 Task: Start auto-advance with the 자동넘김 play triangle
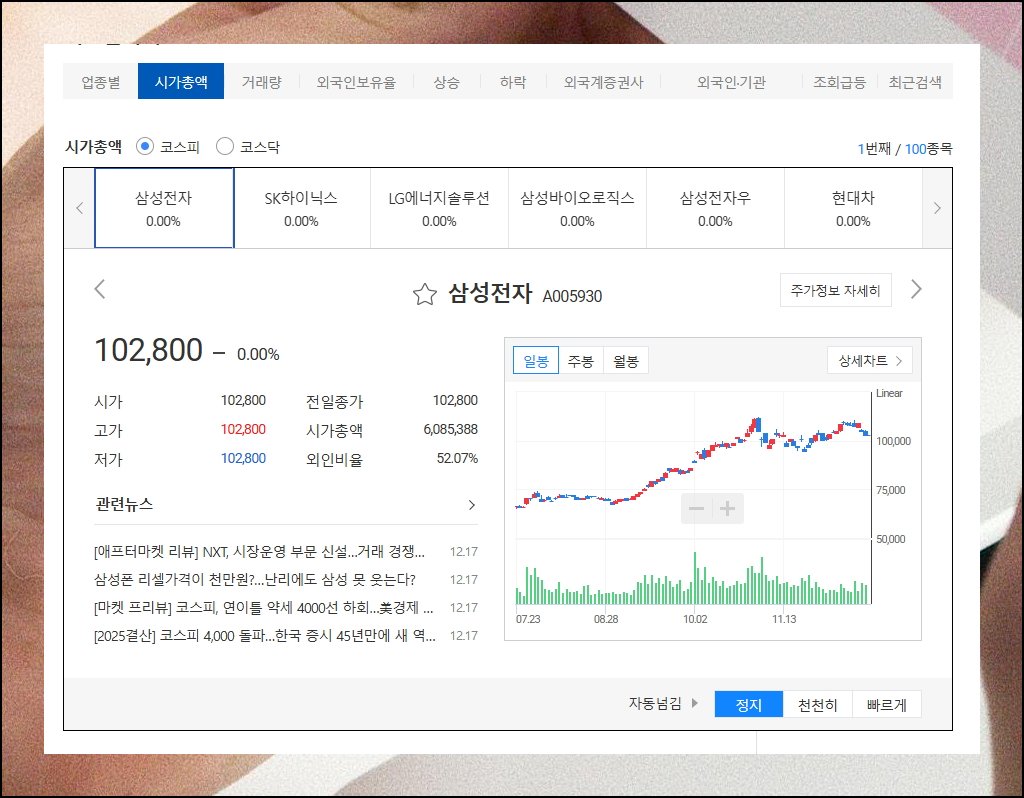(695, 703)
